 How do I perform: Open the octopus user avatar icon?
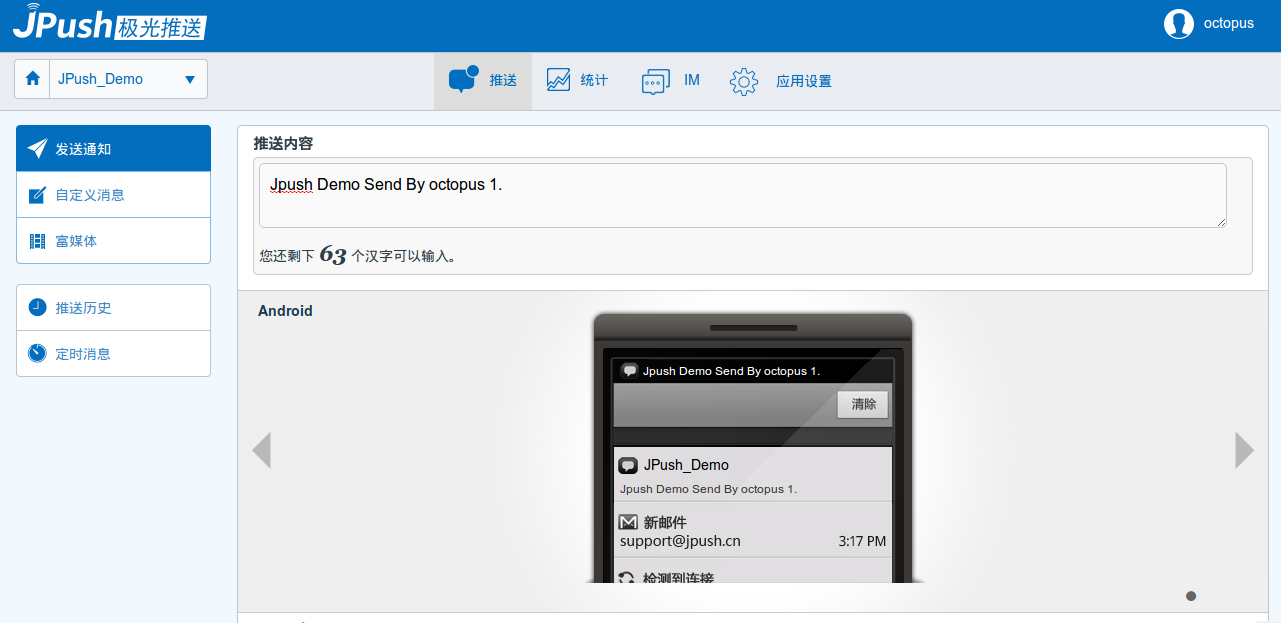1179,23
